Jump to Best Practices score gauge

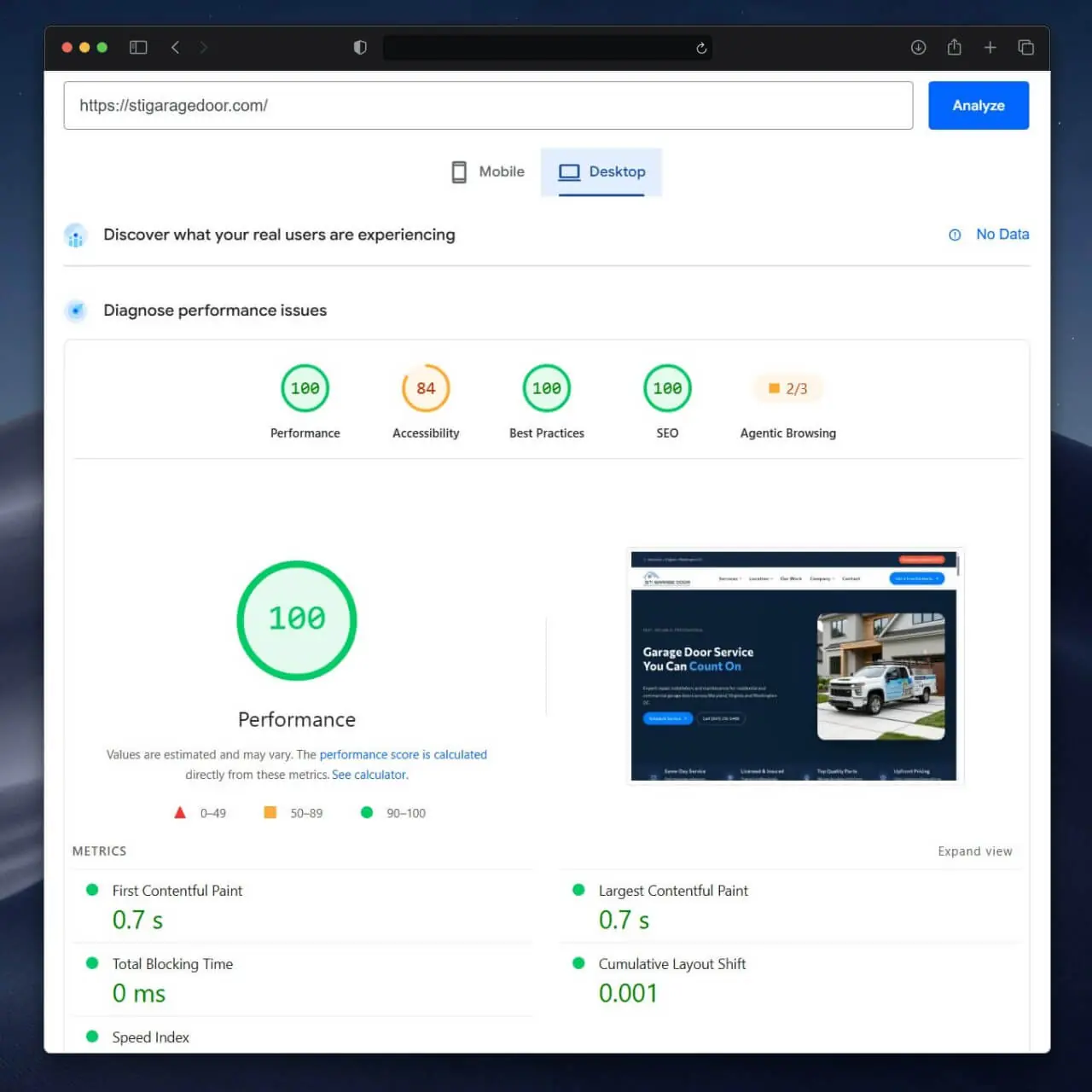tap(547, 388)
